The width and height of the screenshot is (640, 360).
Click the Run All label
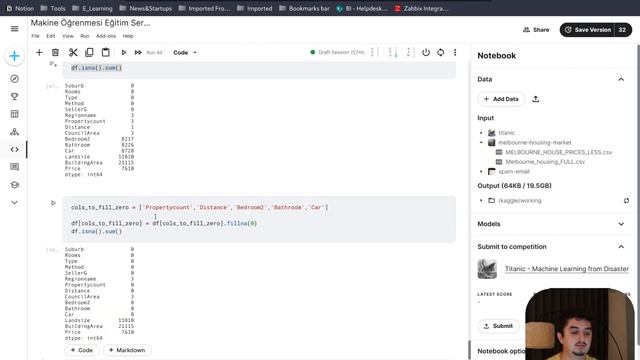(154, 52)
